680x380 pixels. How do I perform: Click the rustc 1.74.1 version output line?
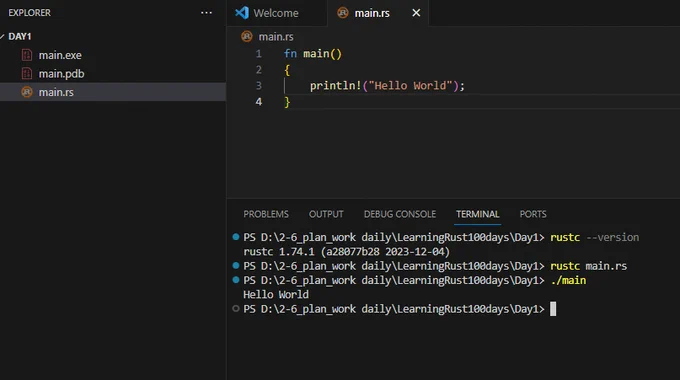(347, 252)
